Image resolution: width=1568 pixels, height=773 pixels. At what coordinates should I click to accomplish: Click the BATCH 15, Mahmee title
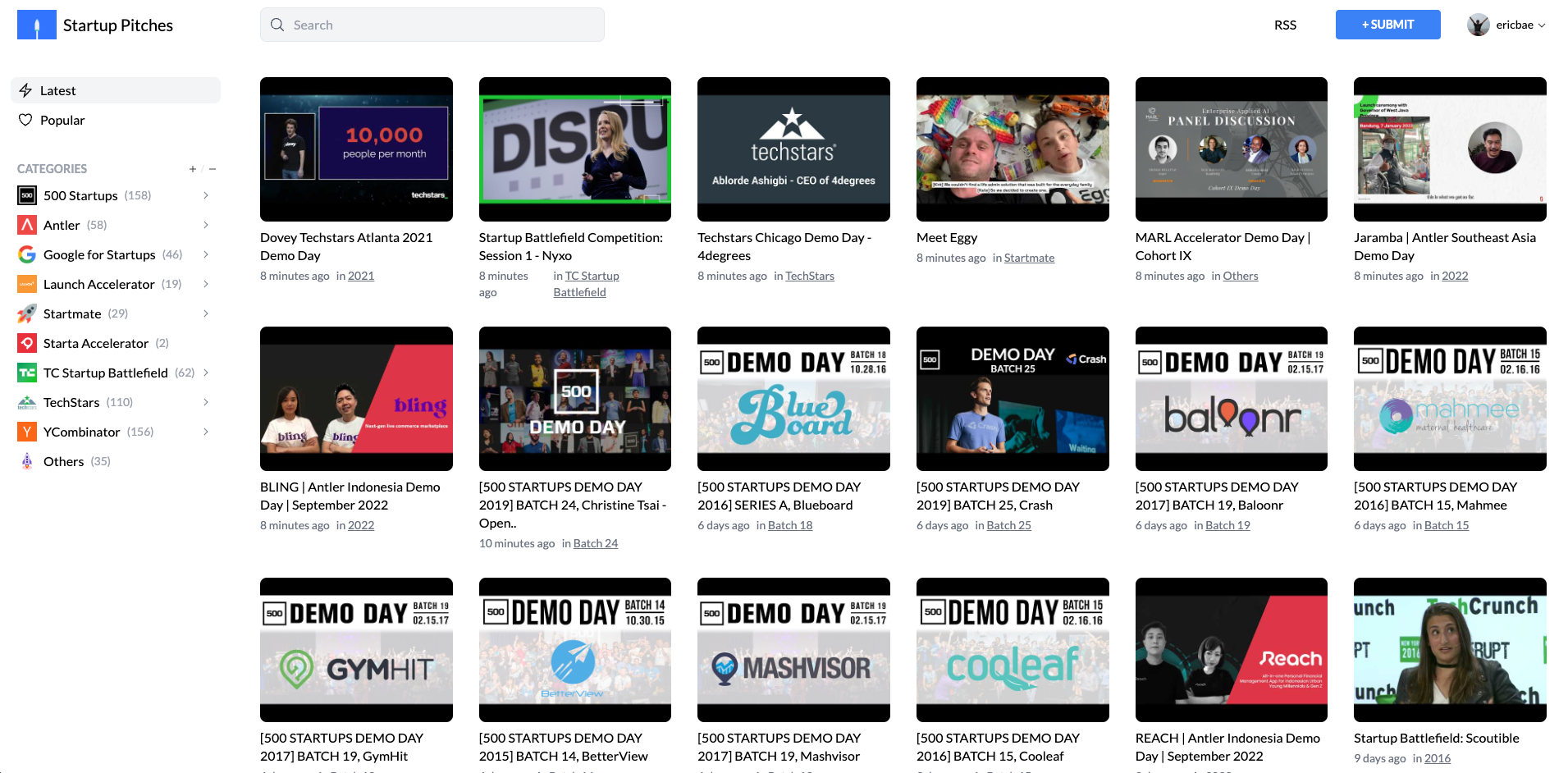pos(1436,496)
